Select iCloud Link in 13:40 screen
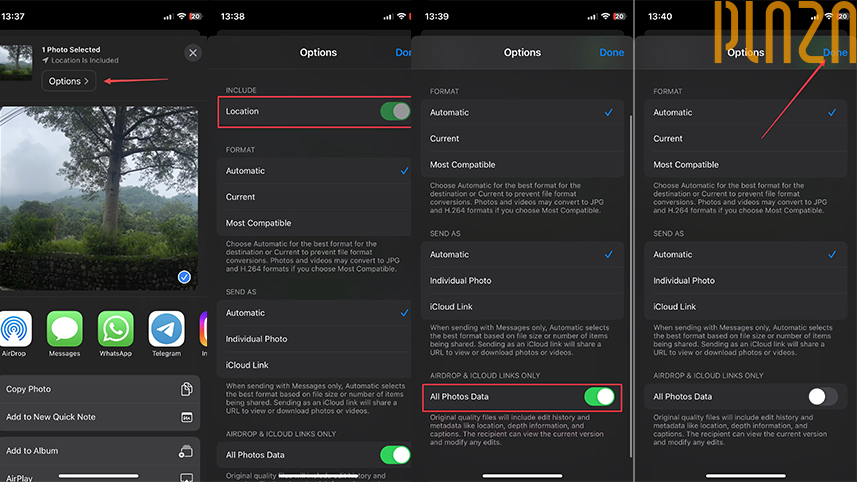857x482 pixels. click(746, 307)
